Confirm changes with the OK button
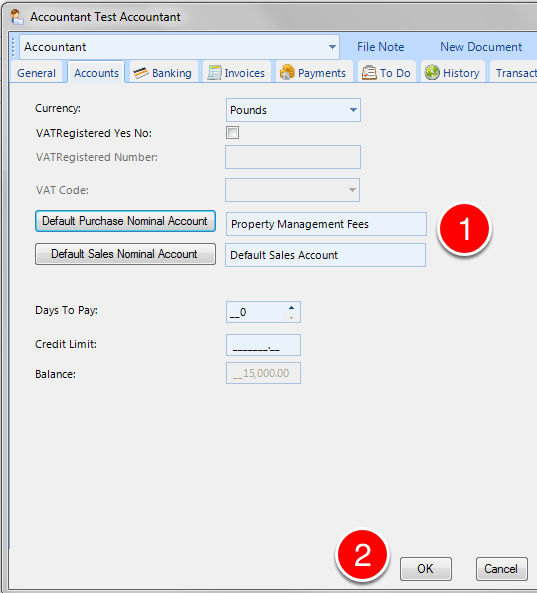The height and width of the screenshot is (593, 537). [x=425, y=568]
